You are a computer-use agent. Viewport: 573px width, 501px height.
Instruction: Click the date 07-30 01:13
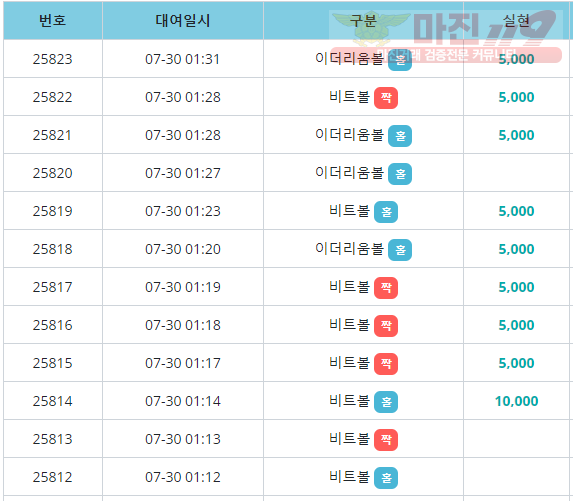[x=183, y=439]
